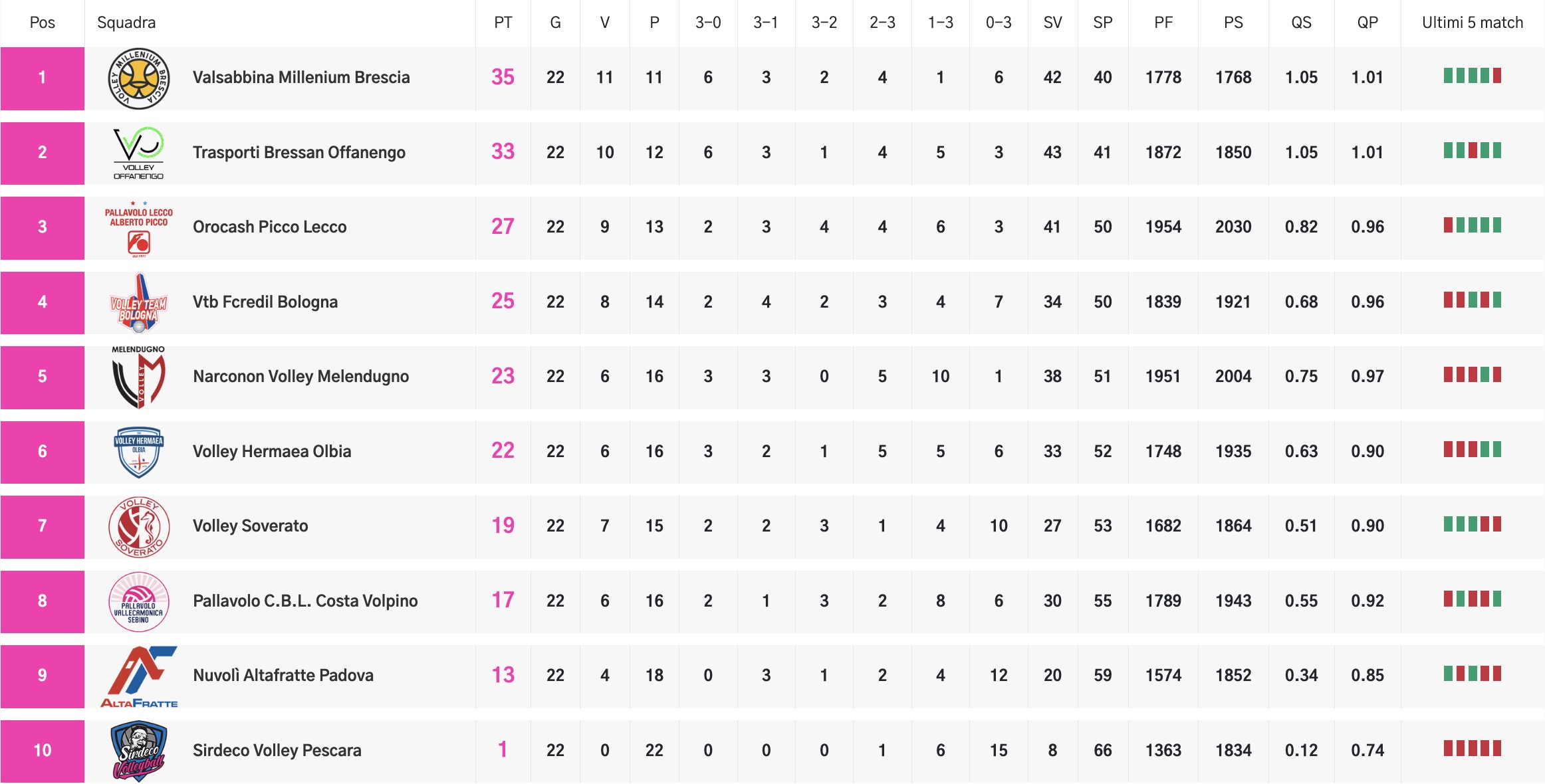Click the Volley Team Bologna logo
The image size is (1545, 784).
pos(138,303)
